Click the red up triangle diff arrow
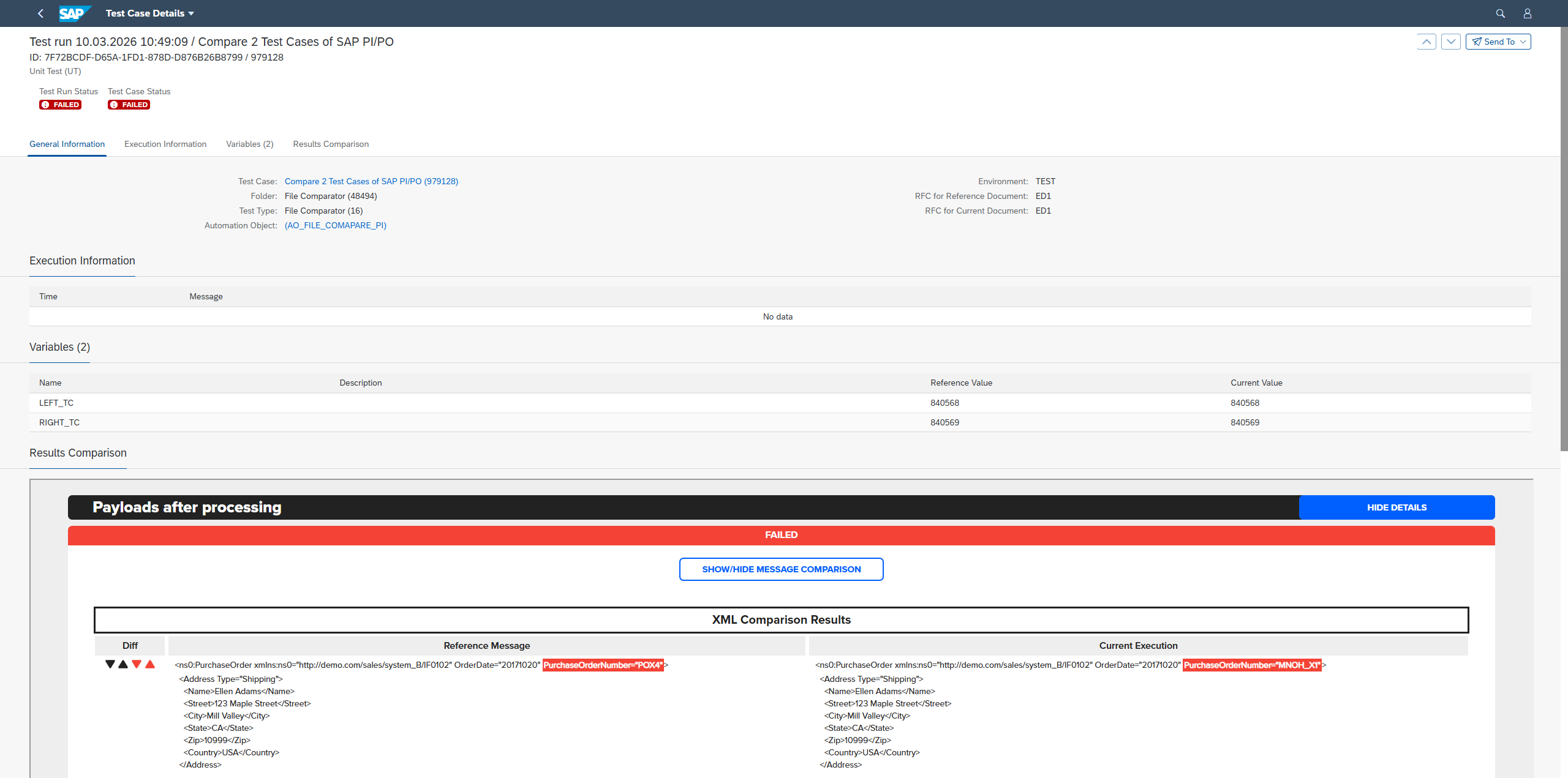Image resolution: width=1568 pixels, height=778 pixels. pos(150,664)
